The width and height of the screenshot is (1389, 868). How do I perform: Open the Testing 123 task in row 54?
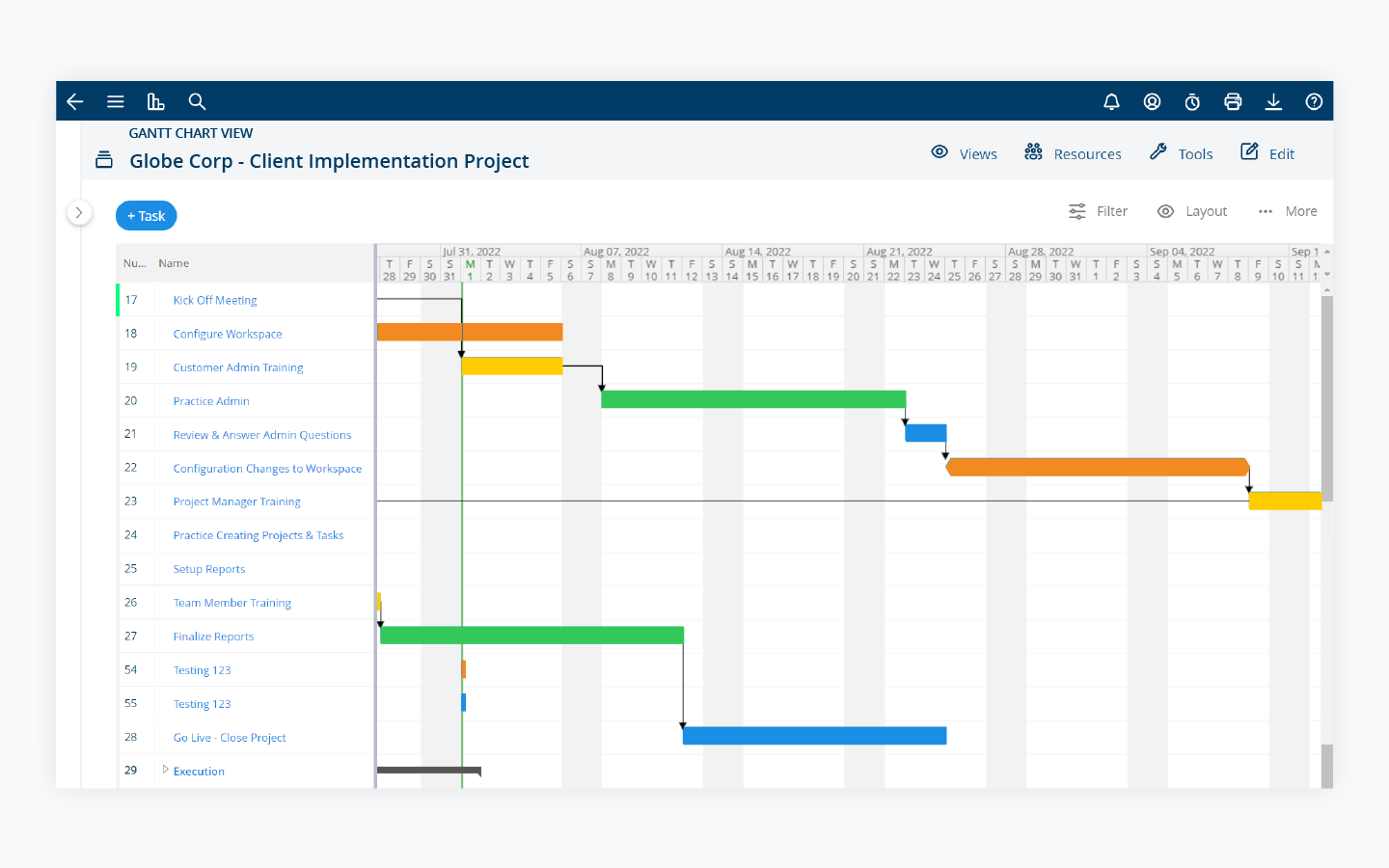coord(203,670)
